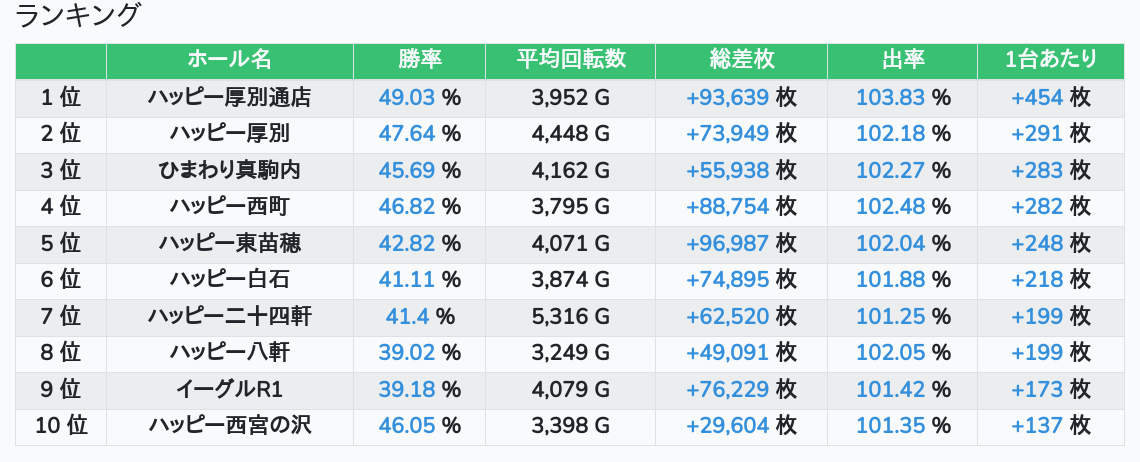
Task: Click the ホール名 column header
Action: (230, 60)
